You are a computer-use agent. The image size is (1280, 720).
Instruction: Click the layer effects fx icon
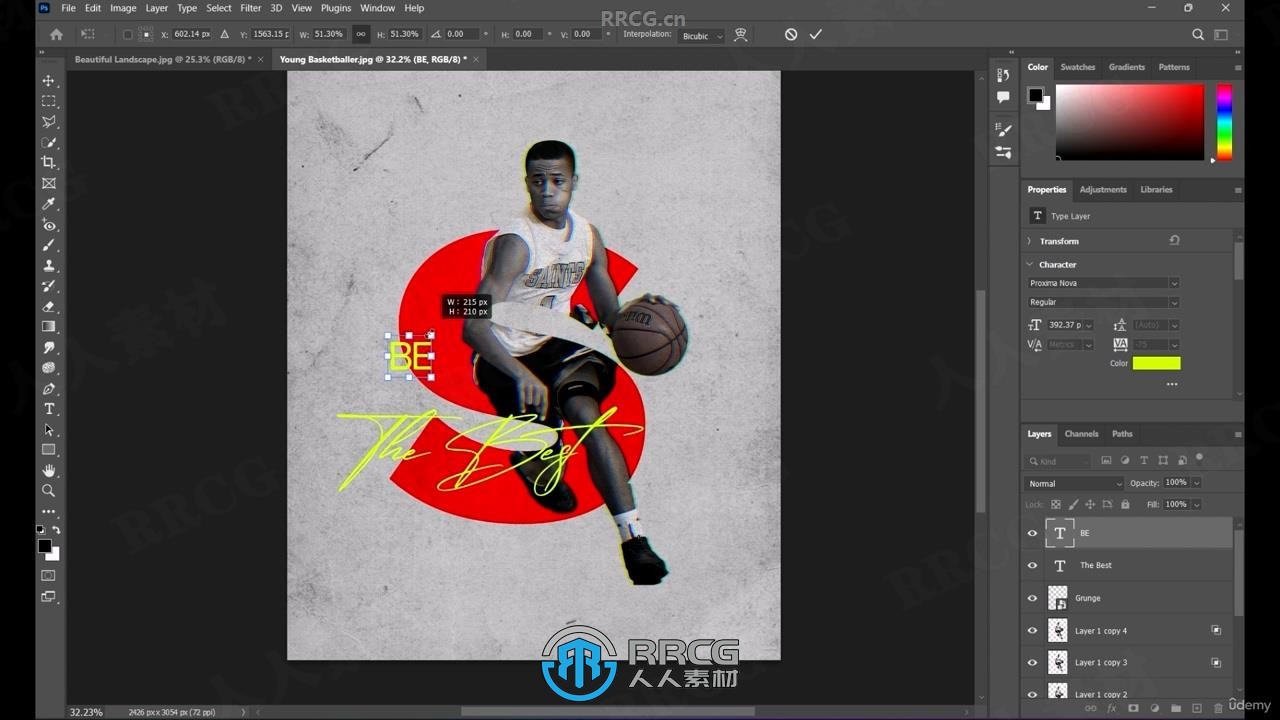(x=1112, y=708)
